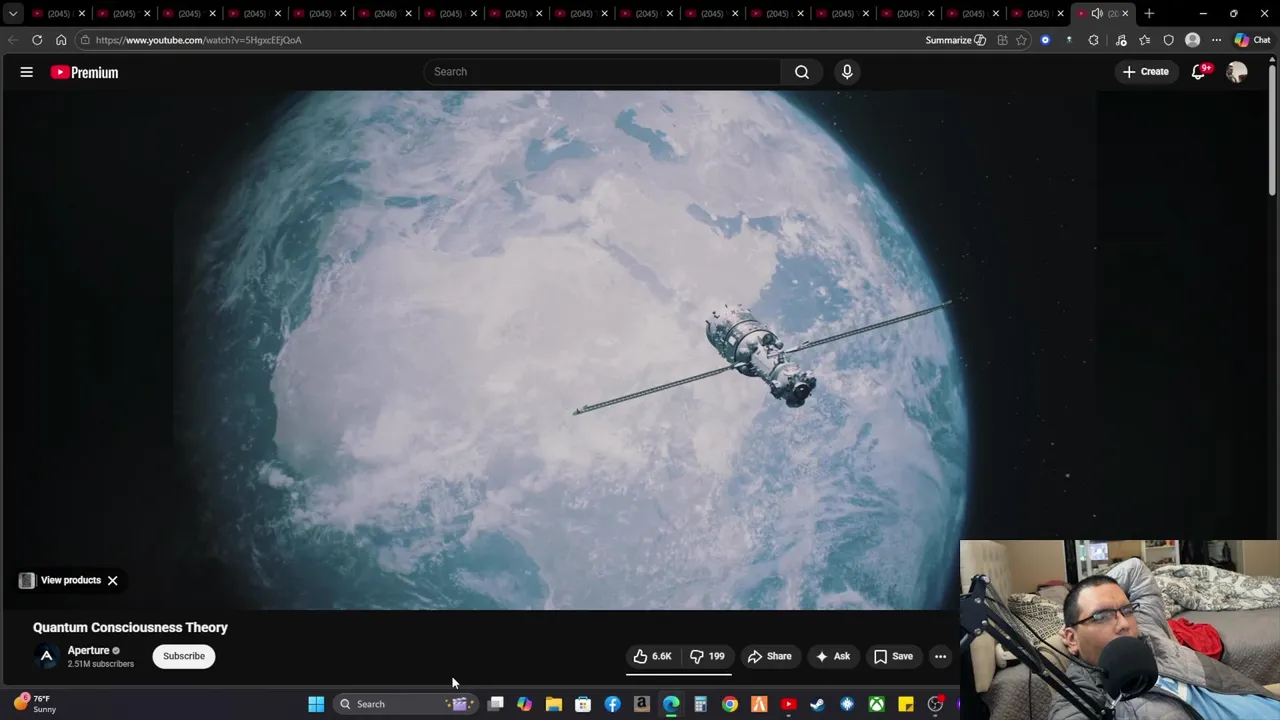Reload the current page
This screenshot has width=1280, height=720.
pyautogui.click(x=37, y=40)
